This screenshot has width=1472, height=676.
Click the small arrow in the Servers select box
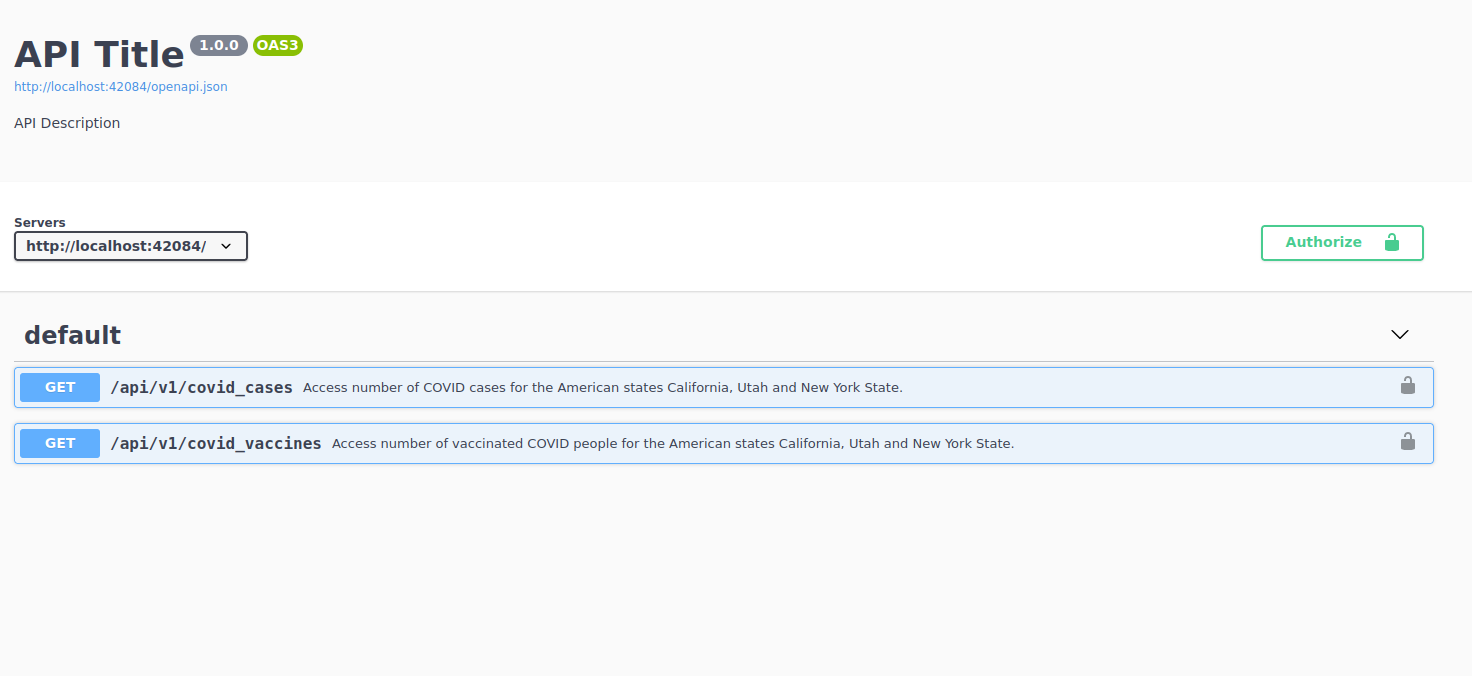(x=226, y=246)
